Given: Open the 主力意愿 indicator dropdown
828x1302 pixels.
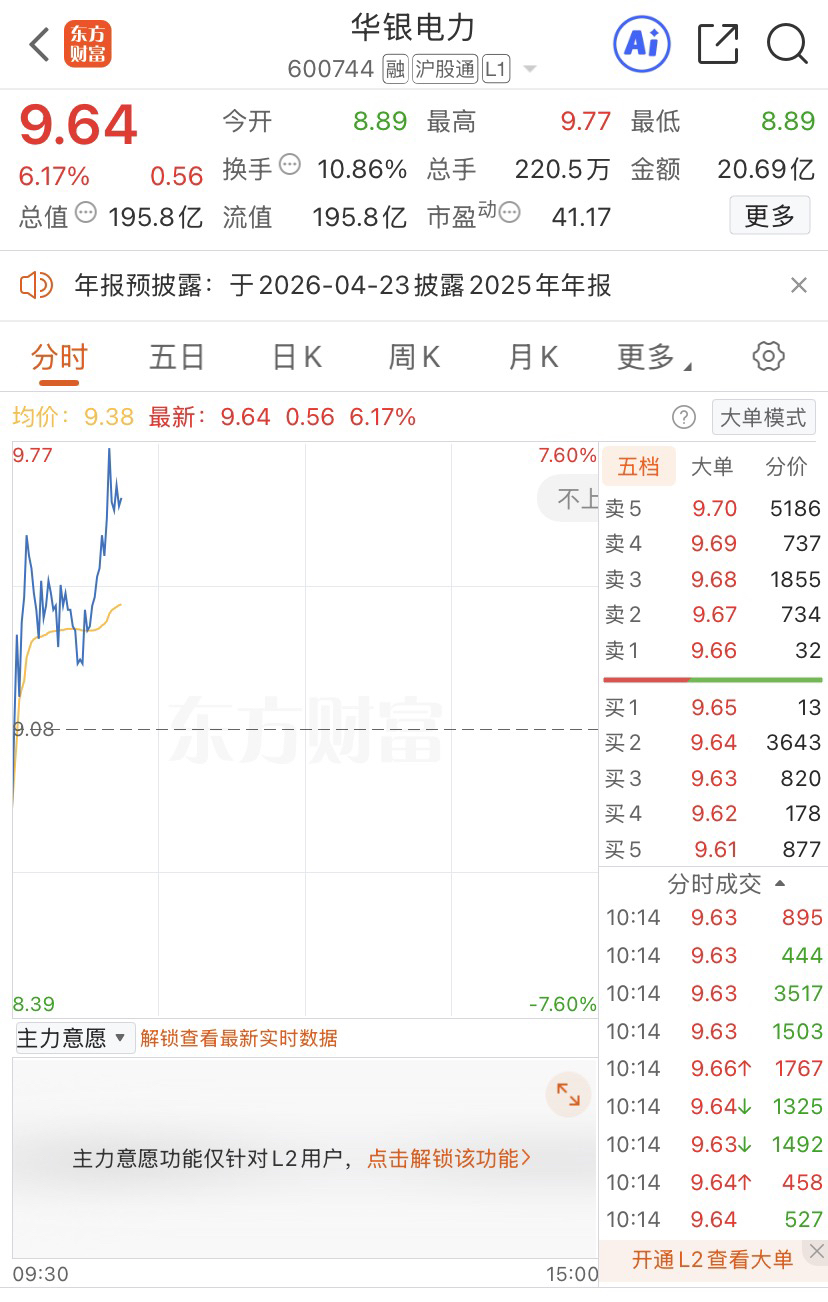Looking at the screenshot, I should point(73,1038).
